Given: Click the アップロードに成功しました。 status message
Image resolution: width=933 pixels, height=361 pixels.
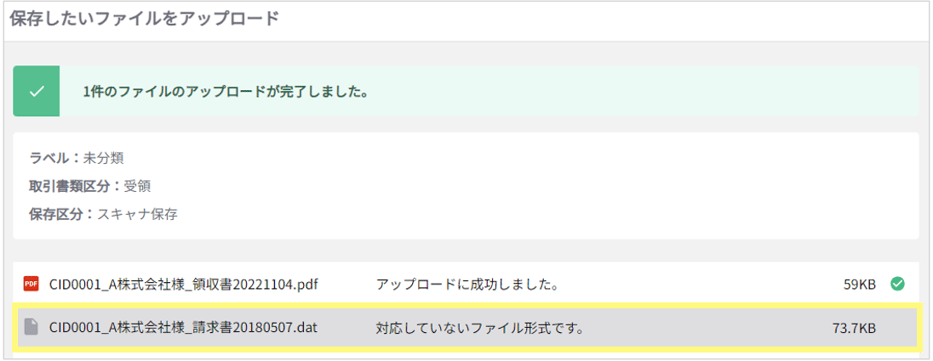Looking at the screenshot, I should tap(467, 284).
